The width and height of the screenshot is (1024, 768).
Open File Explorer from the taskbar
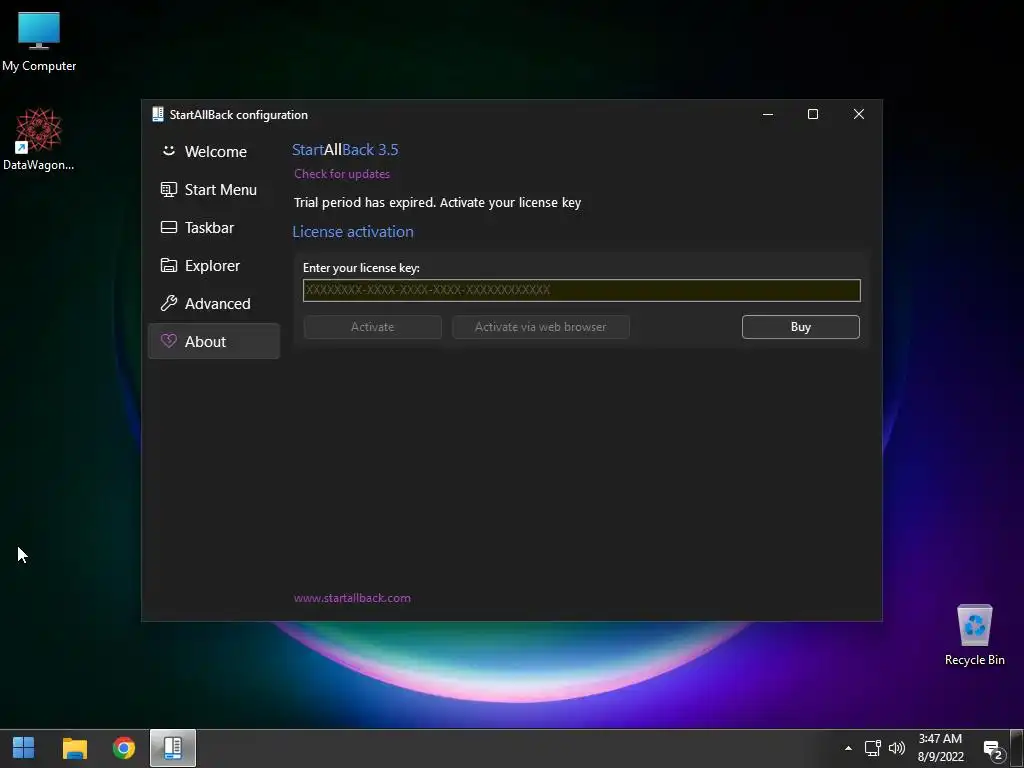click(74, 748)
